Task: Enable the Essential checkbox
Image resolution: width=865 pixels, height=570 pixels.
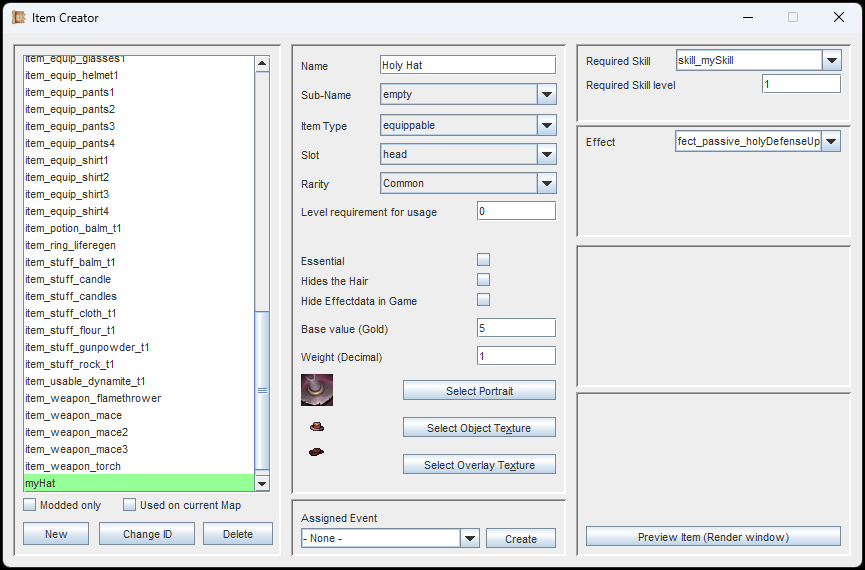Action: pos(483,260)
